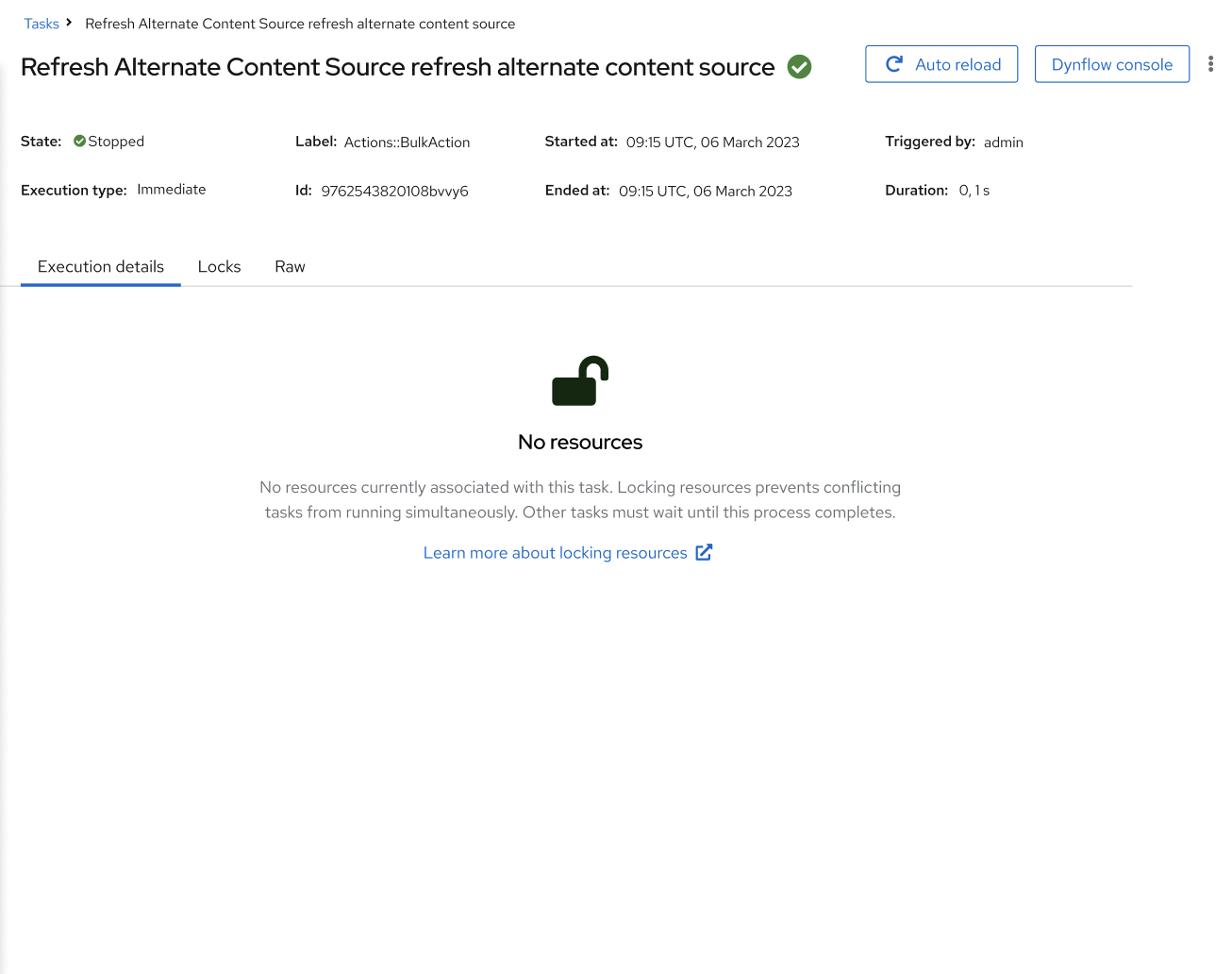Switch to the Locks tab
Viewport: 1232px width, 974px height.
219,267
